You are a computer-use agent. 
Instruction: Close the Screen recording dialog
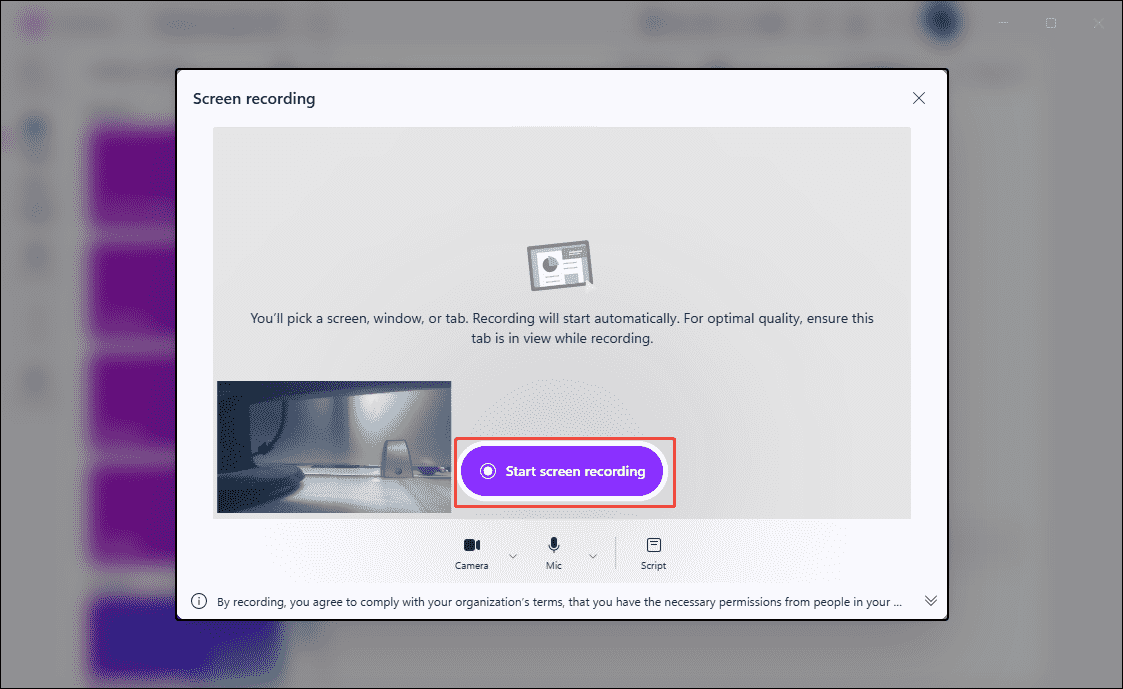click(919, 98)
